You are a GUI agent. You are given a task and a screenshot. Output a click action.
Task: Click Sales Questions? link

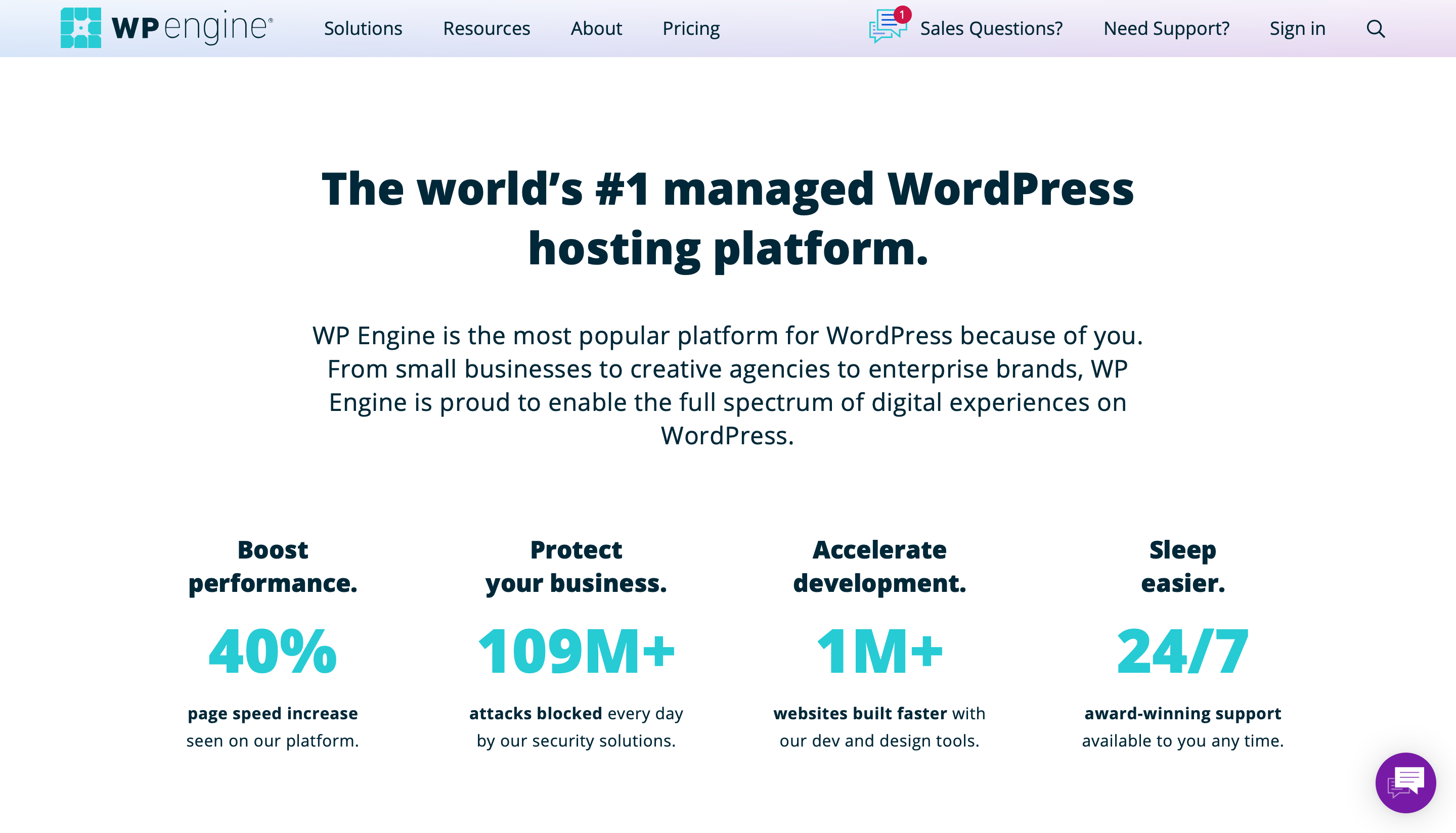point(991,29)
